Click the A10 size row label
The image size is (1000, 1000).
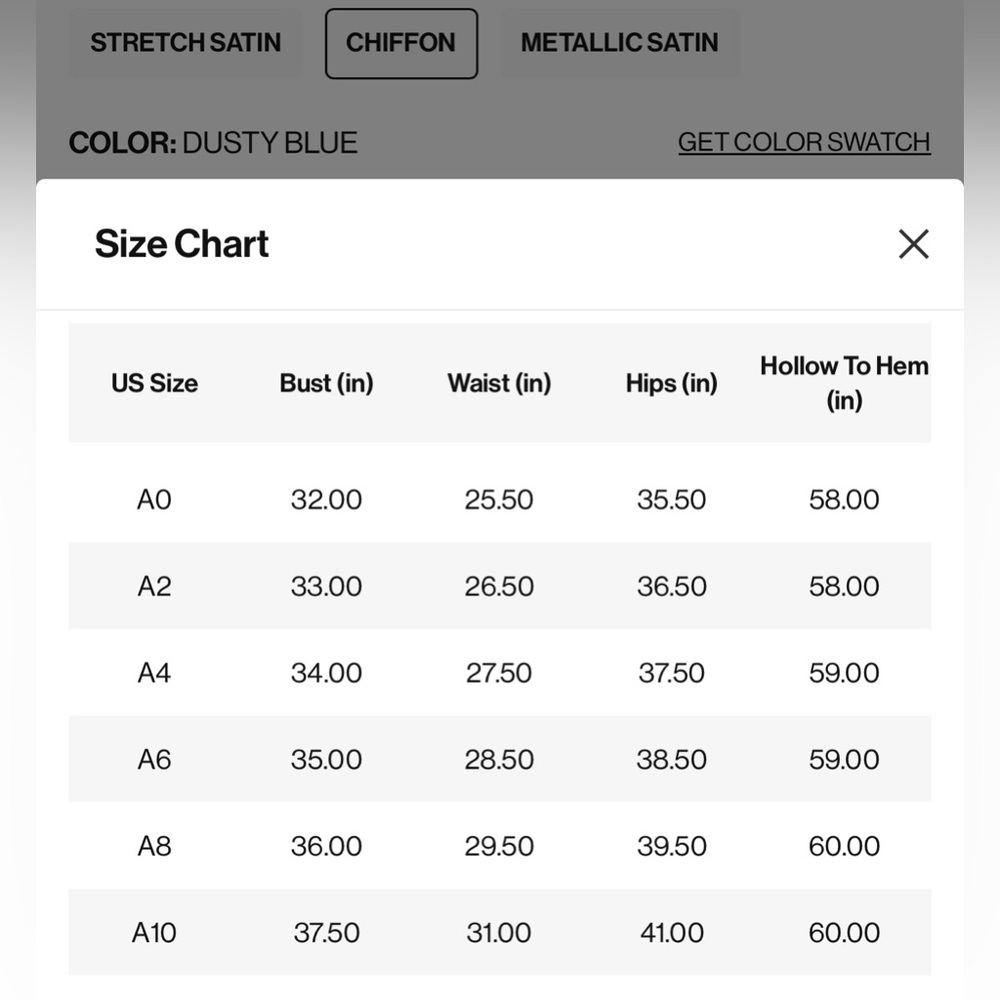tap(154, 933)
